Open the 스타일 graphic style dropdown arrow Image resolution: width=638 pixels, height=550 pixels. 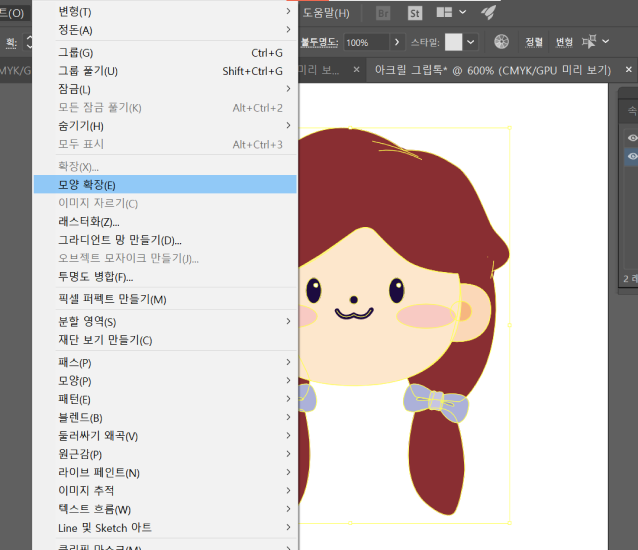coord(471,42)
